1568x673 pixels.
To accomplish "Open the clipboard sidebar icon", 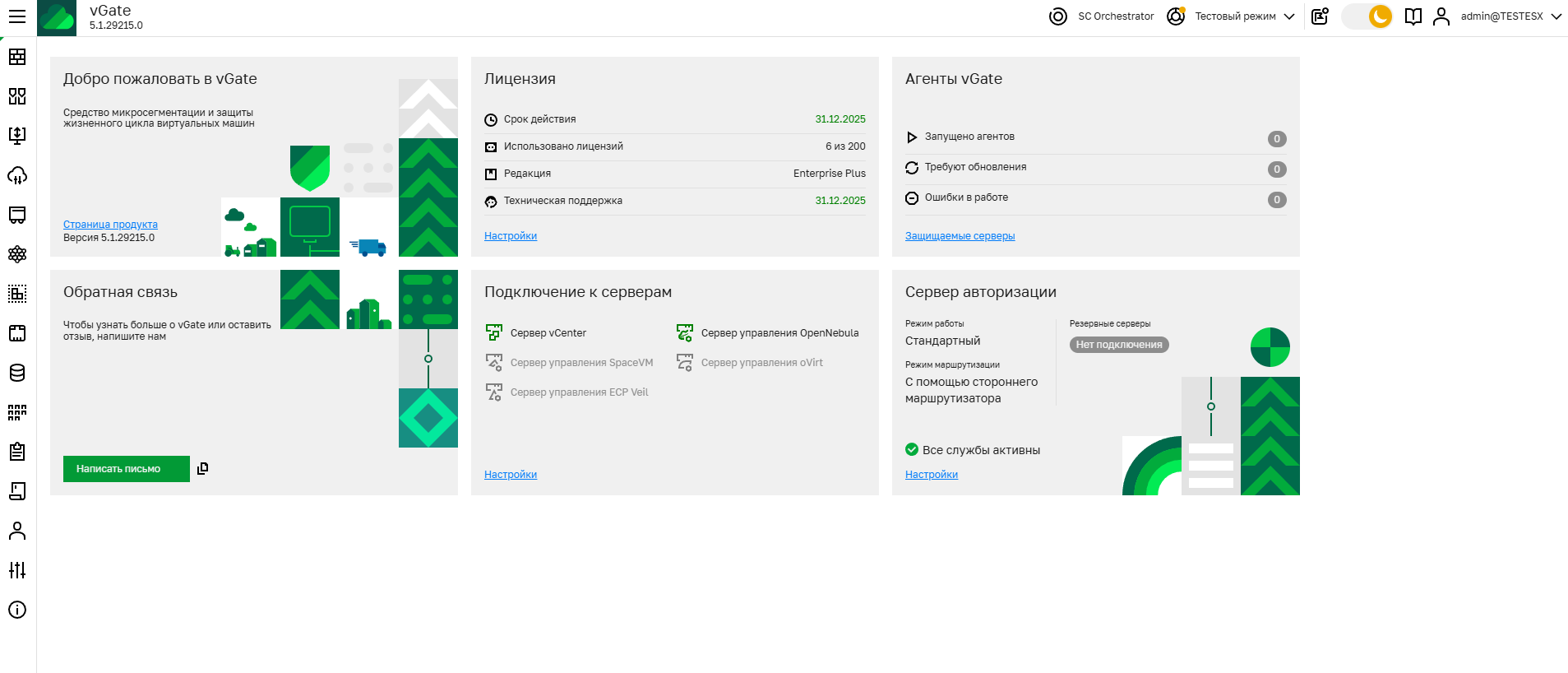I will pos(17,452).
